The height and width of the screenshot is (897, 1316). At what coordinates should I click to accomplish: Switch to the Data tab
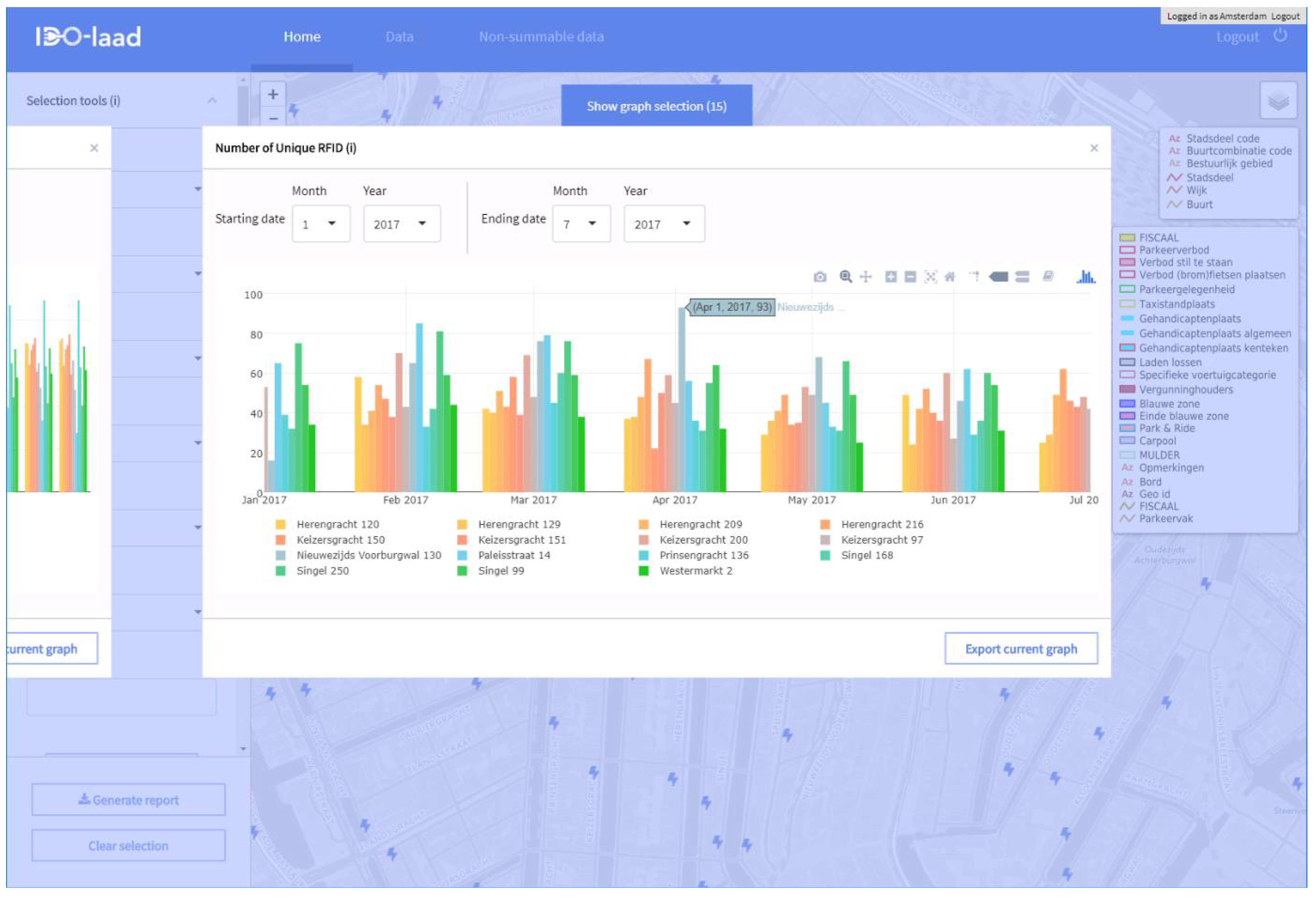point(399,37)
